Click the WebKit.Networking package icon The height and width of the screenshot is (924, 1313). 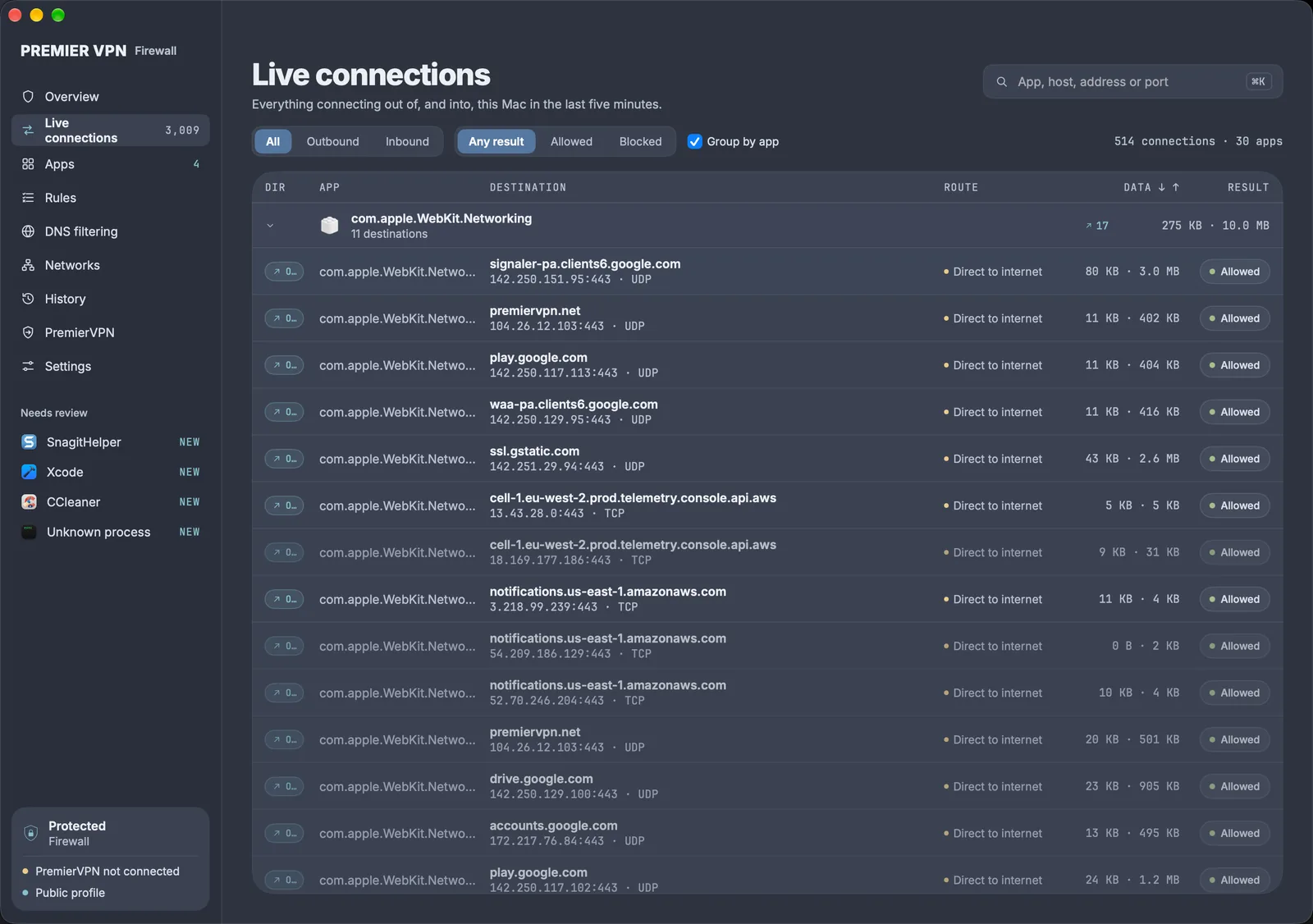click(x=329, y=226)
